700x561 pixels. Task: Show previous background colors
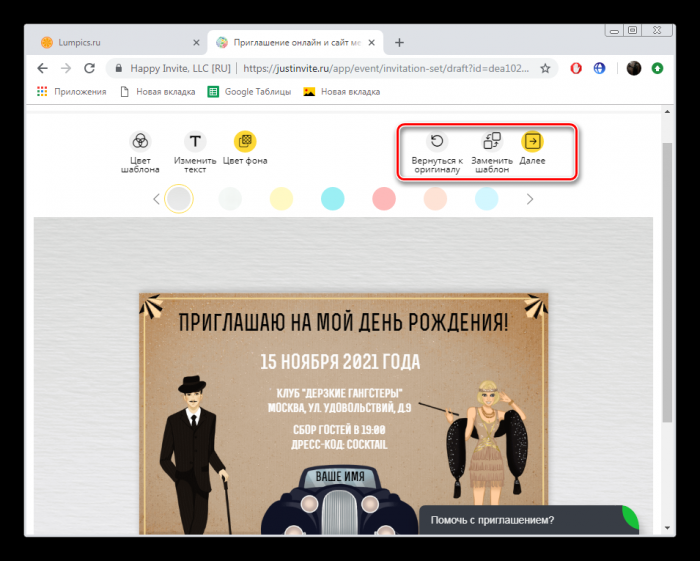(x=156, y=199)
